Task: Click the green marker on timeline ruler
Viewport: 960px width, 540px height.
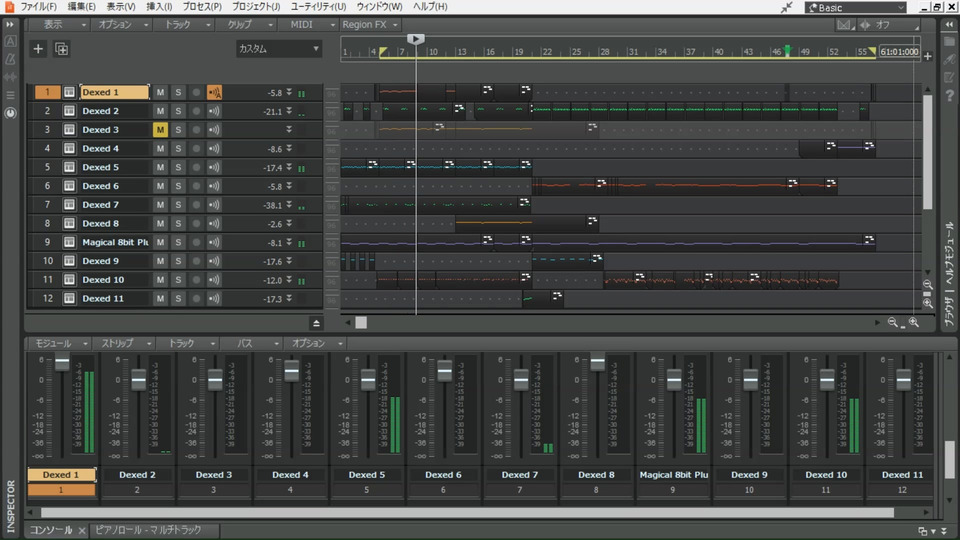Action: tap(787, 50)
